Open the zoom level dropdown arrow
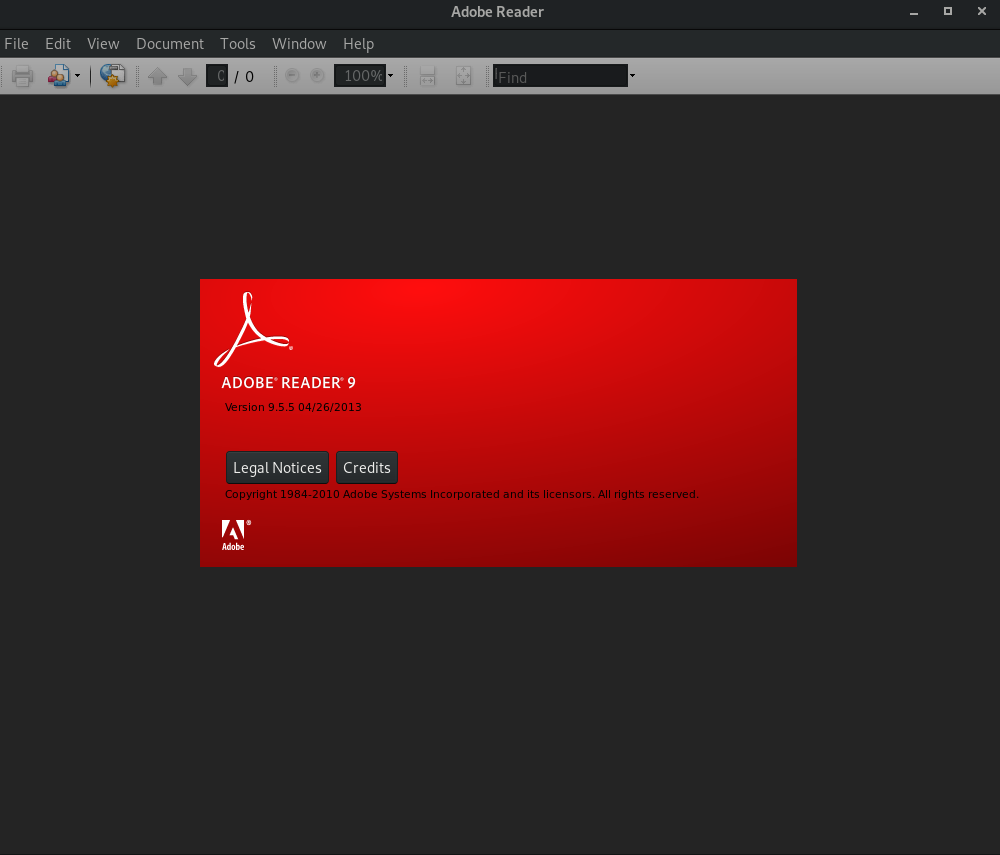The width and height of the screenshot is (1000, 855). tap(390, 76)
